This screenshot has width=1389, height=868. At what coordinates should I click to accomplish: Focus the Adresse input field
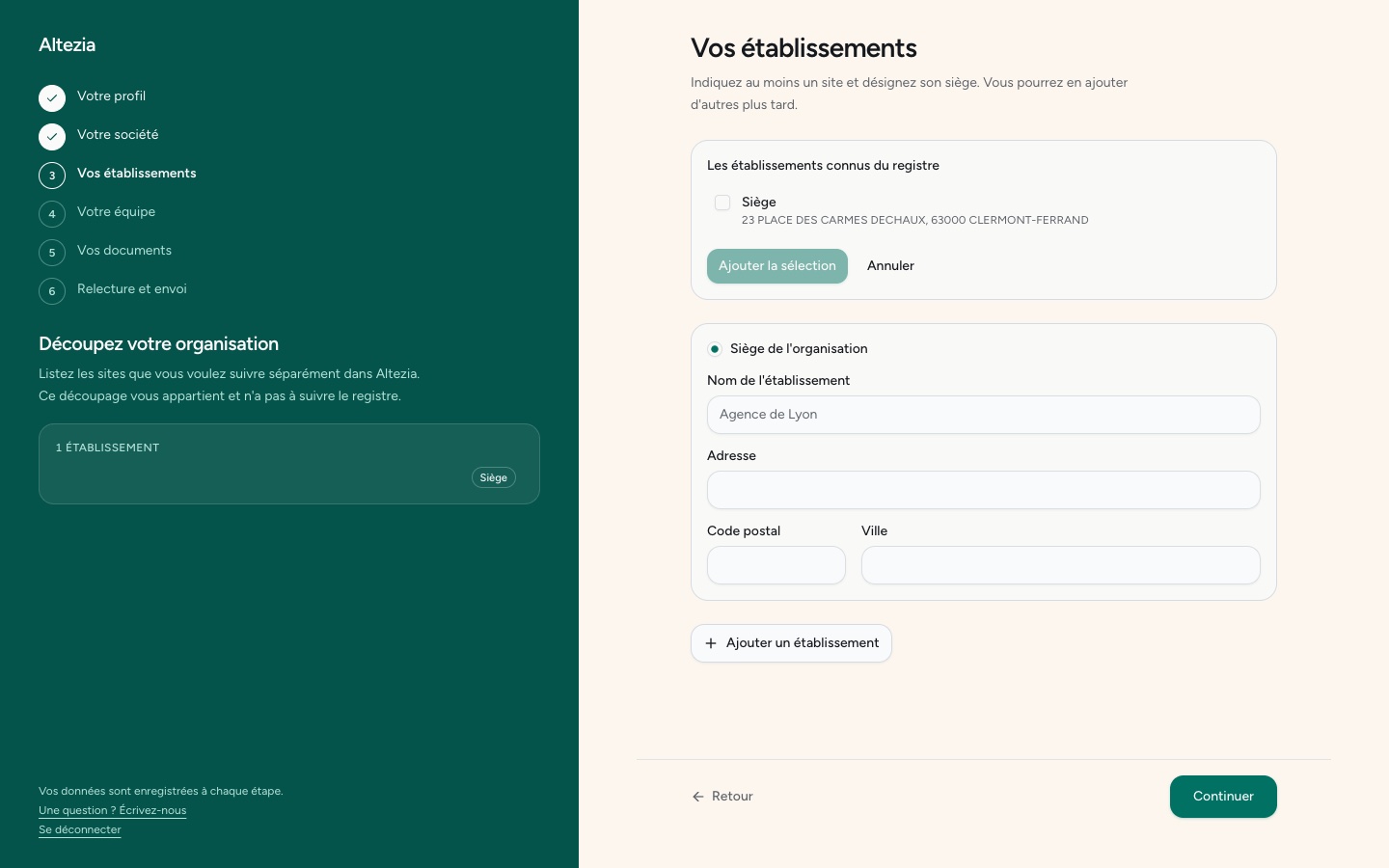pos(984,490)
